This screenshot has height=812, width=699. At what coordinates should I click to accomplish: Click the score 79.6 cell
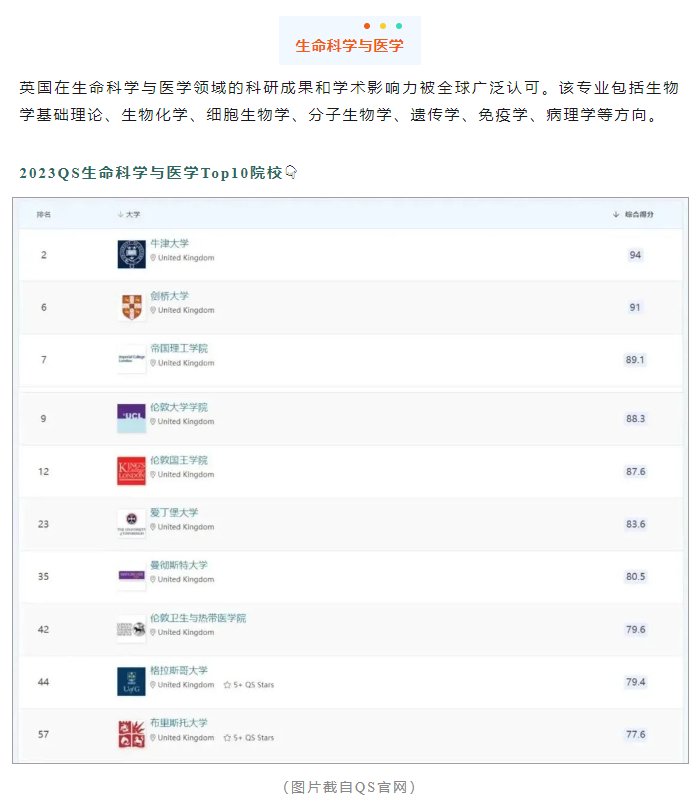636,630
